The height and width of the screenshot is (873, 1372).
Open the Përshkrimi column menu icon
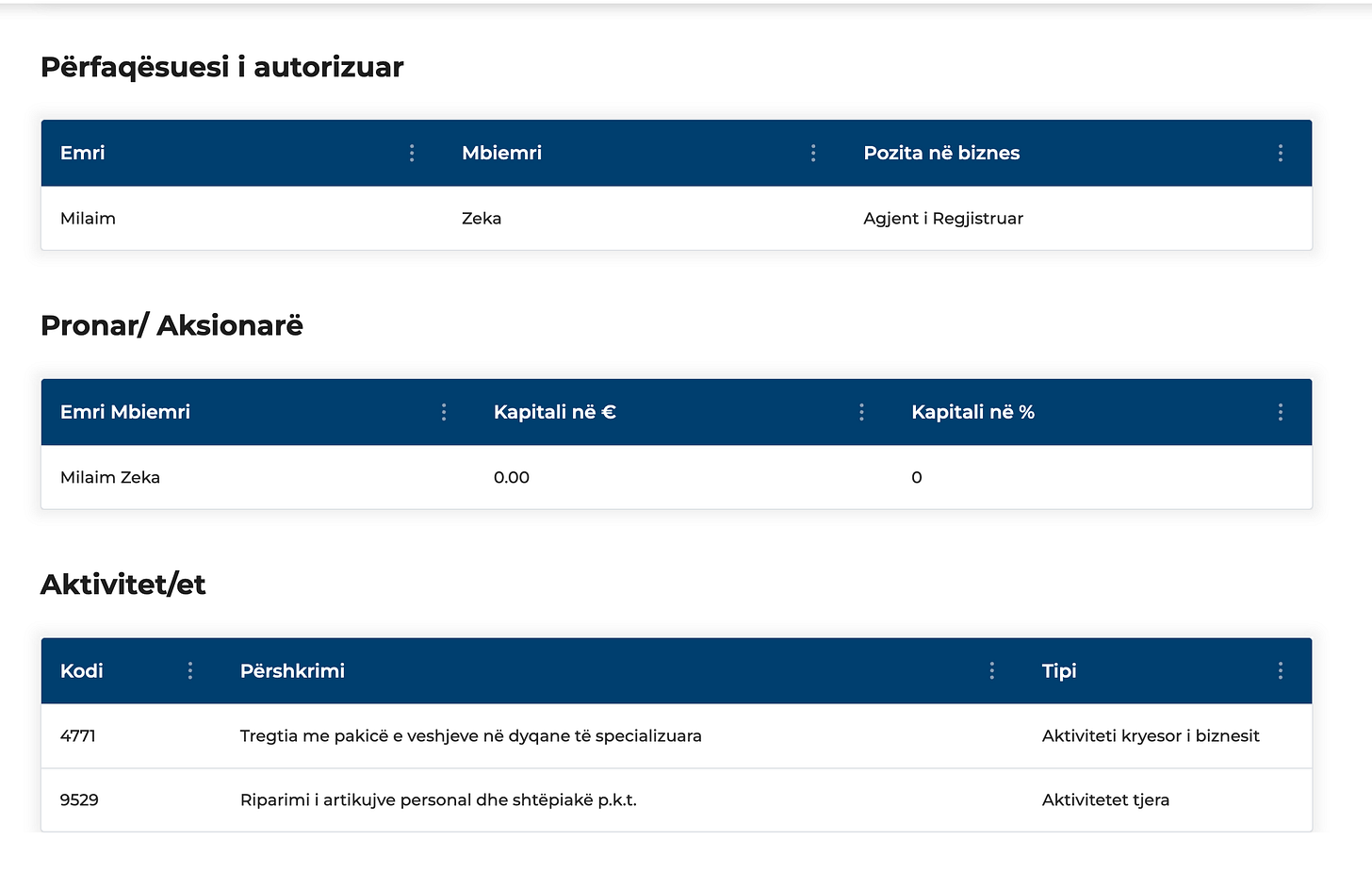coord(991,670)
